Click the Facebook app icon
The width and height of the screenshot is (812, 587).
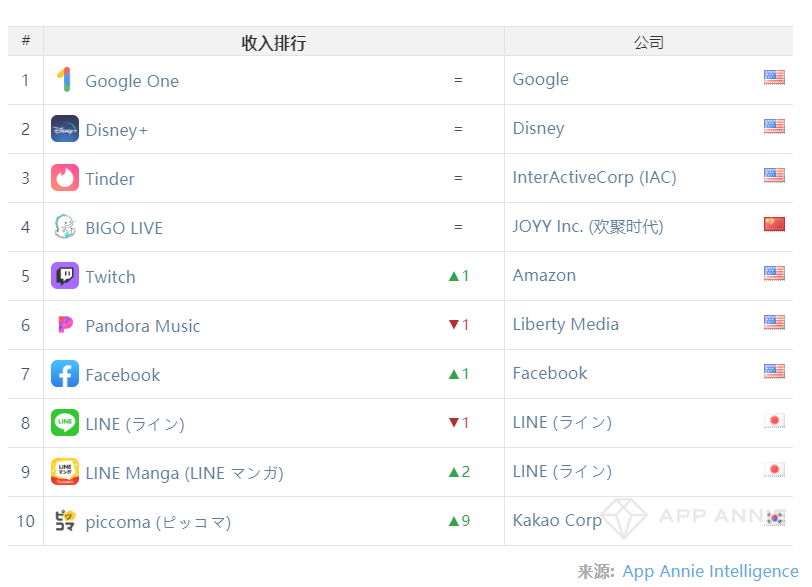pos(65,374)
